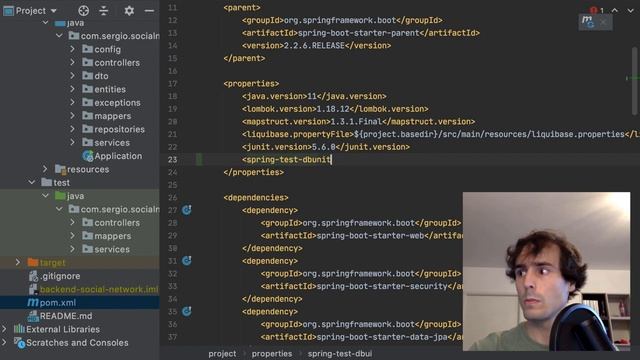This screenshot has width=640, height=360.
Task: Collapse the test java folder
Action: (45, 196)
